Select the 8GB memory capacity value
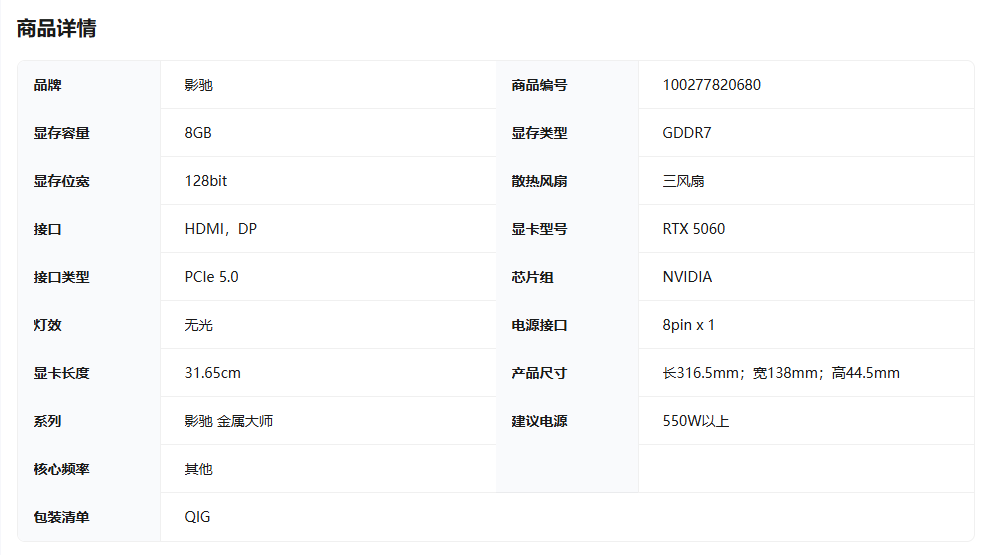This screenshot has height=555, width=984. tap(198, 133)
